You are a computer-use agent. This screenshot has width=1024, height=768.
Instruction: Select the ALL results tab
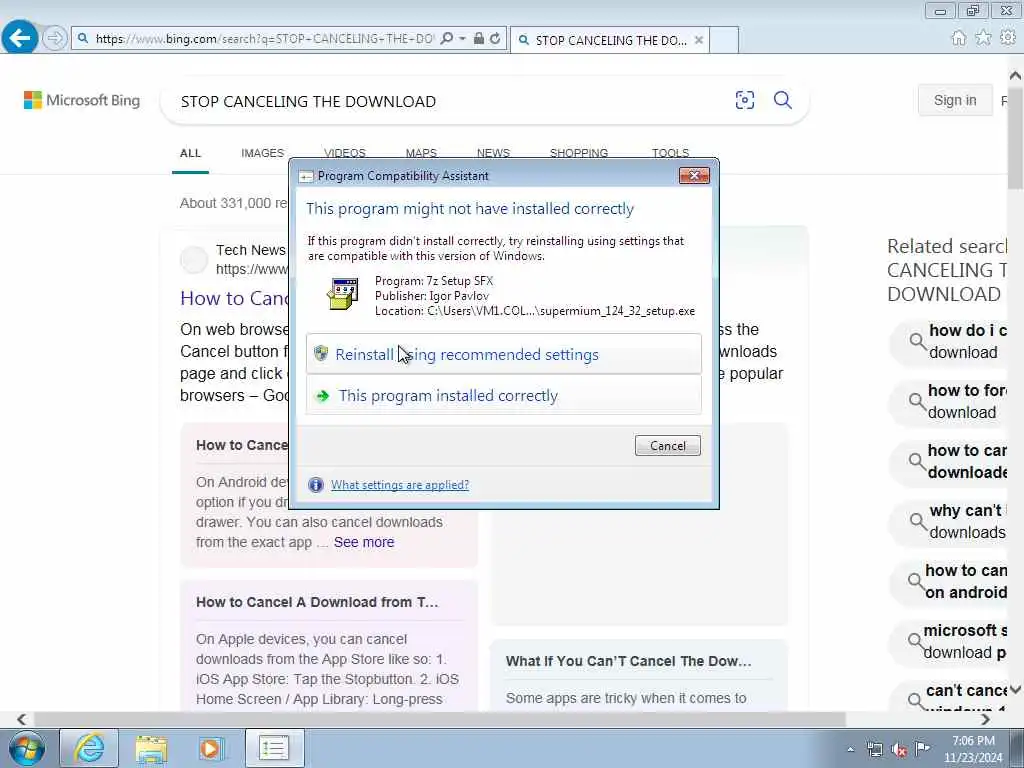[190, 153]
